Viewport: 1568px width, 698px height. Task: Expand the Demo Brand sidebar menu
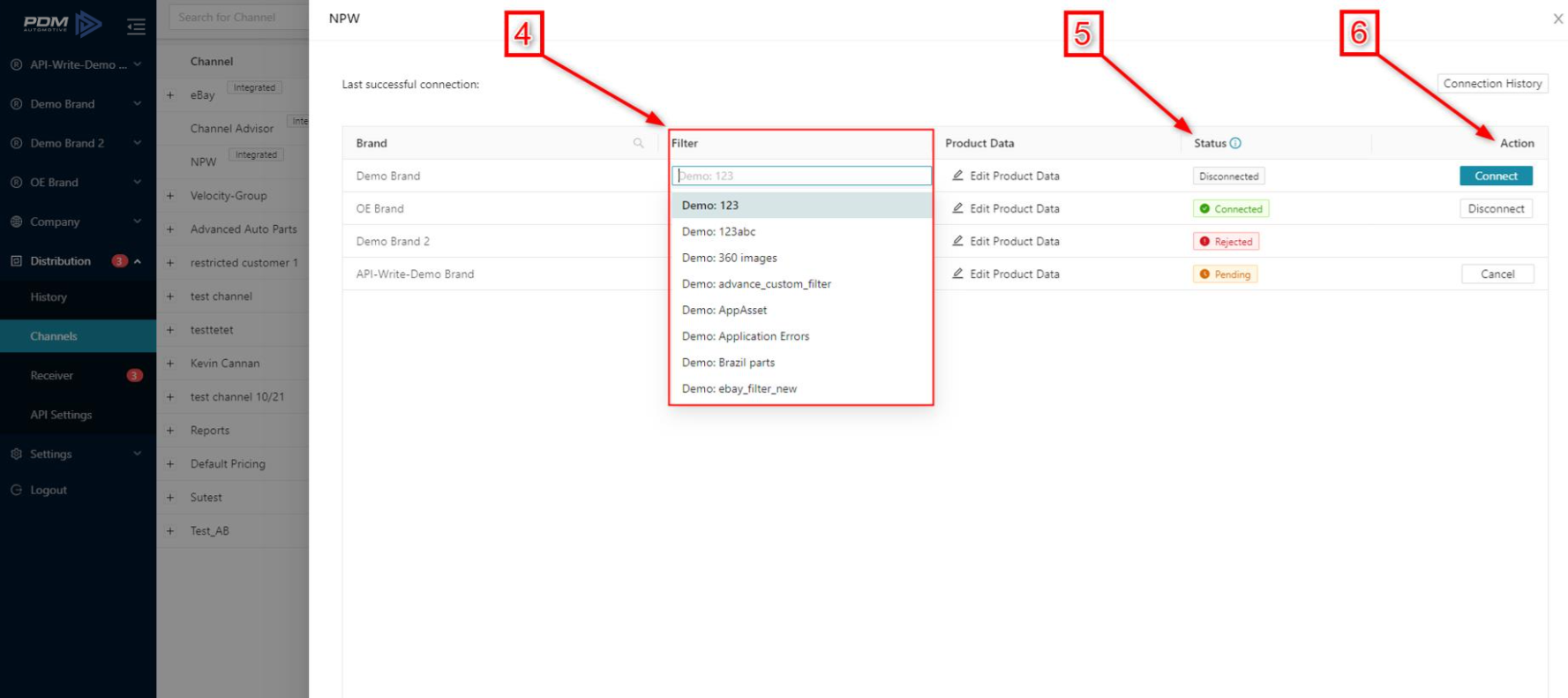pyautogui.click(x=138, y=104)
